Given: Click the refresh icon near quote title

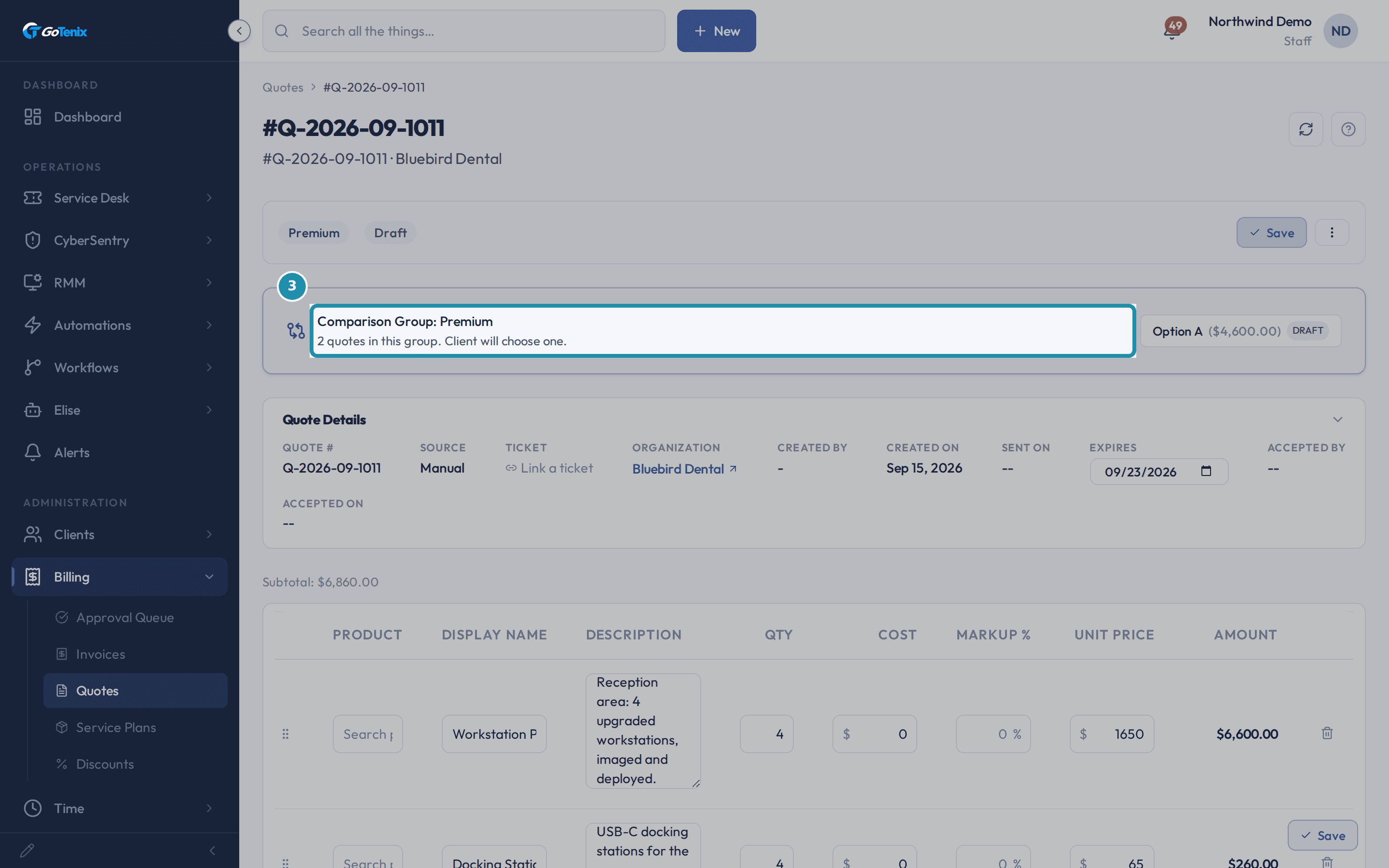Looking at the screenshot, I should tap(1306, 129).
